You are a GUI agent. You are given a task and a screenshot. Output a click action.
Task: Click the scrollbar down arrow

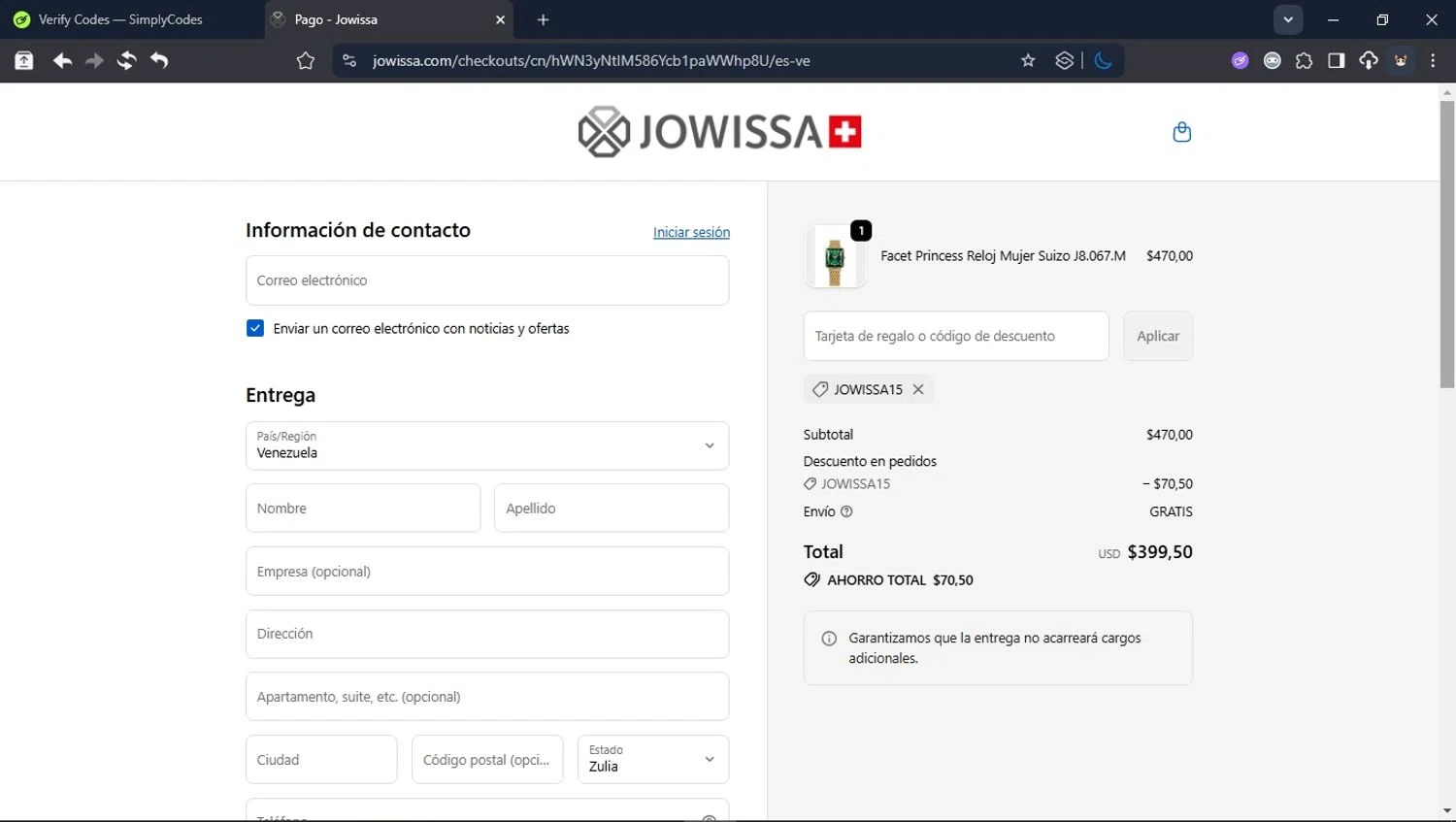tap(1446, 810)
